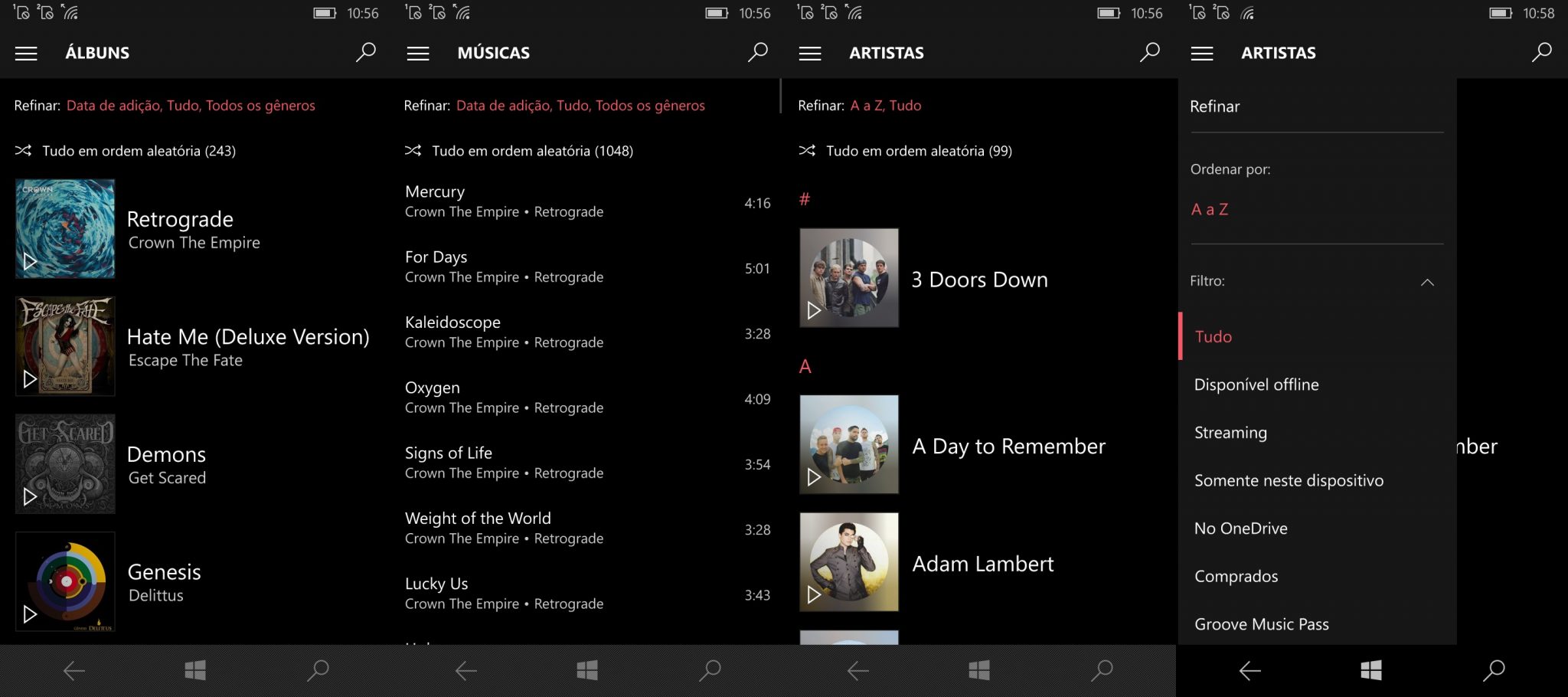Viewport: 1568px width, 697px height.
Task: Open the song Weight of the World
Action: [x=478, y=519]
